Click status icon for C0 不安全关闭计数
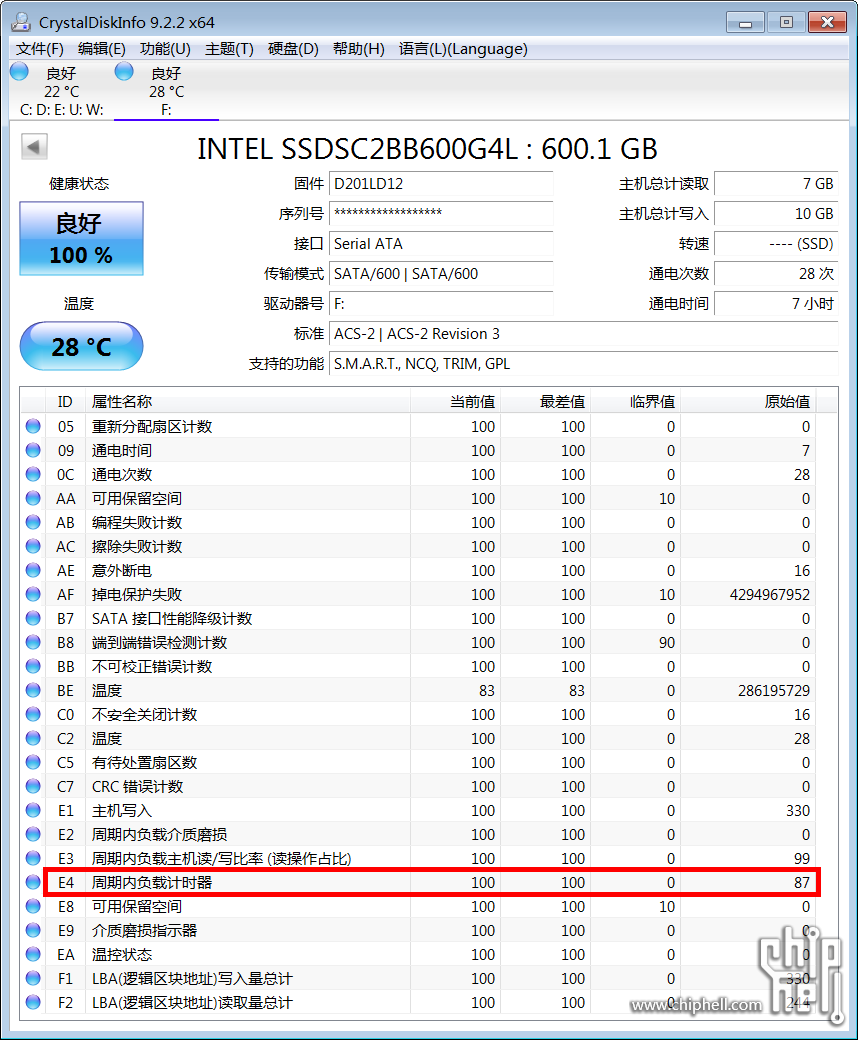This screenshot has width=858, height=1040. tap(33, 714)
